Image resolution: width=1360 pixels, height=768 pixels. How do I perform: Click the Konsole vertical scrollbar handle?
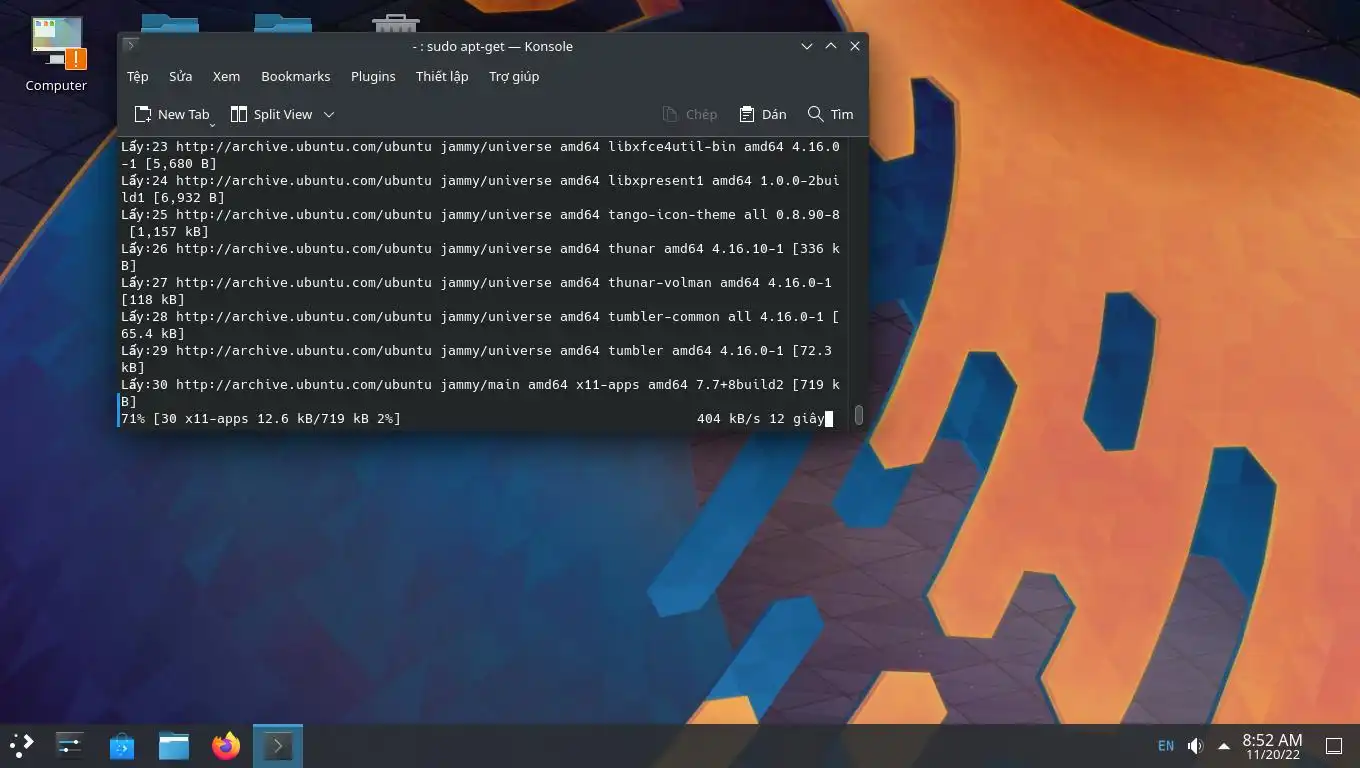[x=858, y=415]
